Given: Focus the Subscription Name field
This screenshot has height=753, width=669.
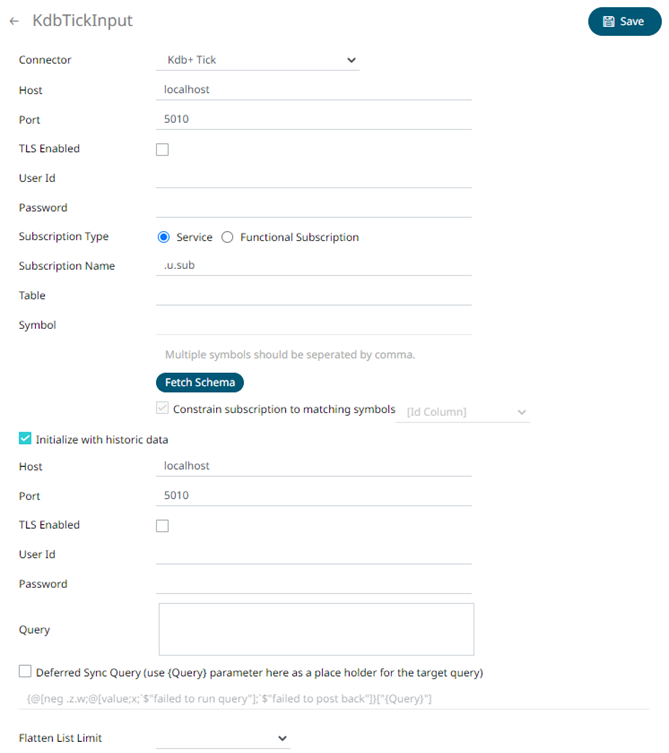Looking at the screenshot, I should pos(314,267).
